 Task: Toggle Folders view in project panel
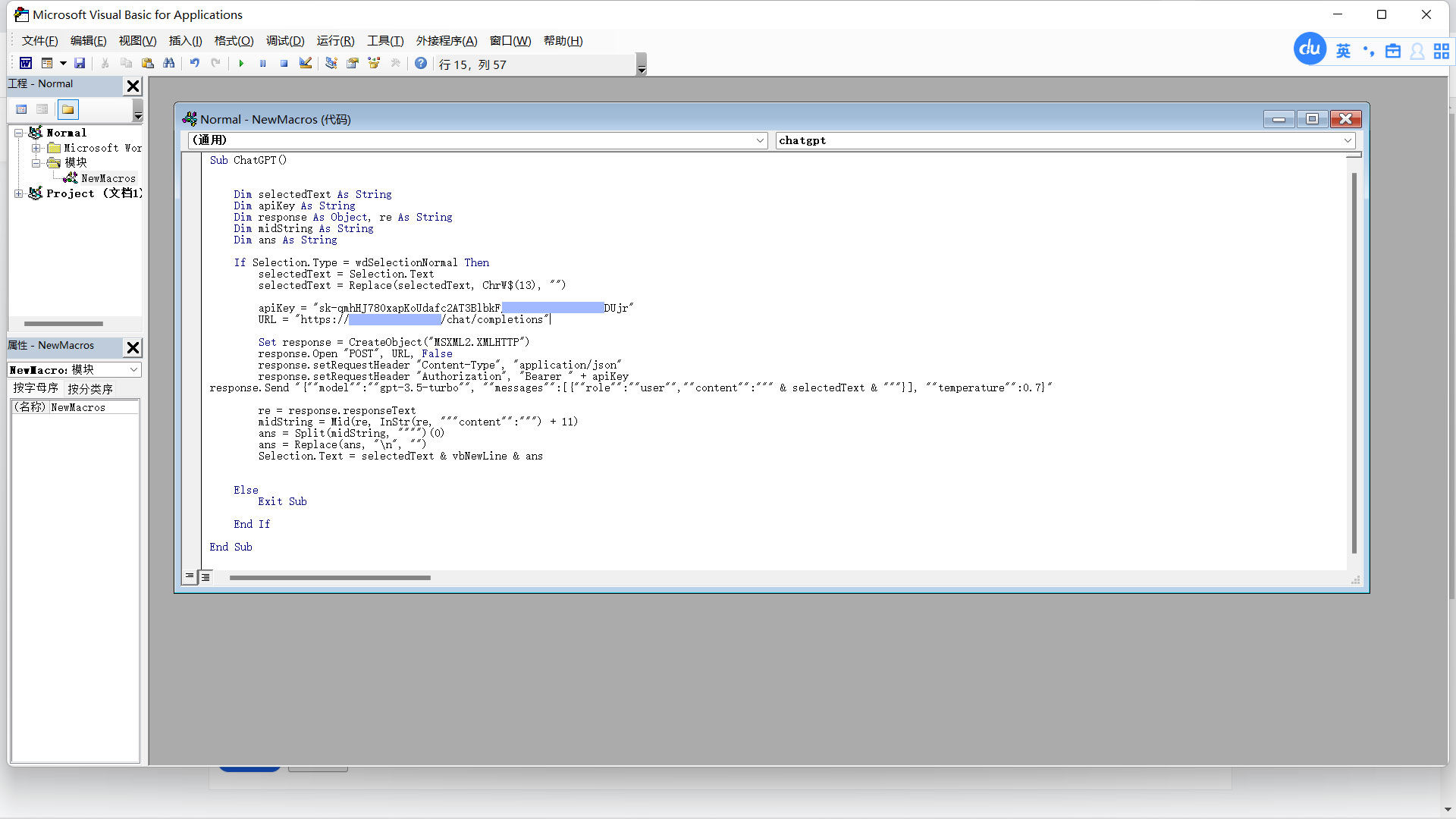68,110
